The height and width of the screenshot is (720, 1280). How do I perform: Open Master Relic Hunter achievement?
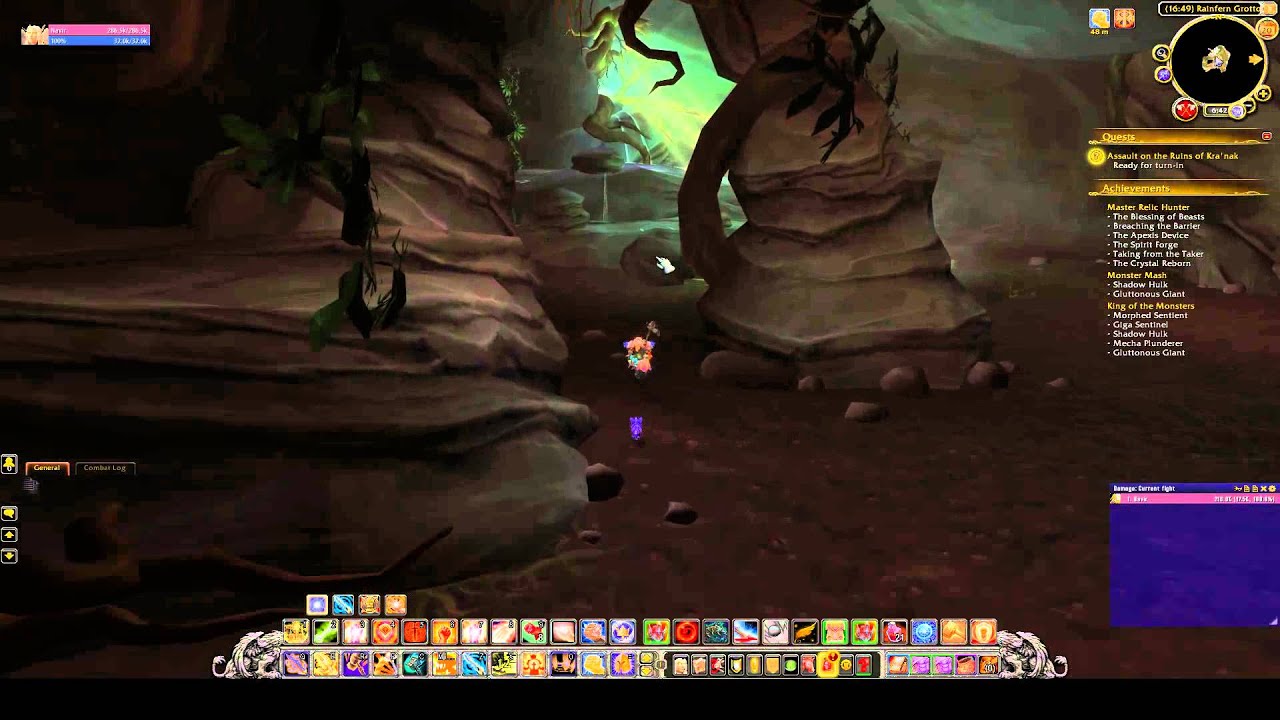pos(1148,207)
